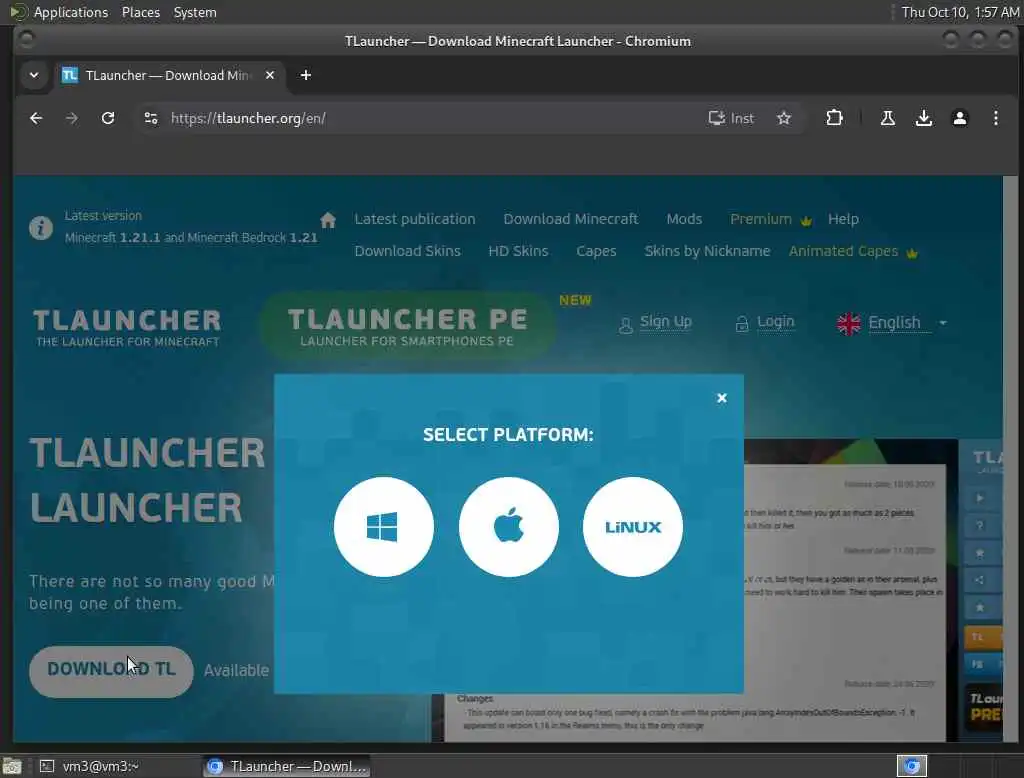The height and width of the screenshot is (778, 1024).
Task: Close the TLauncher browser tab
Action: pos(270,75)
